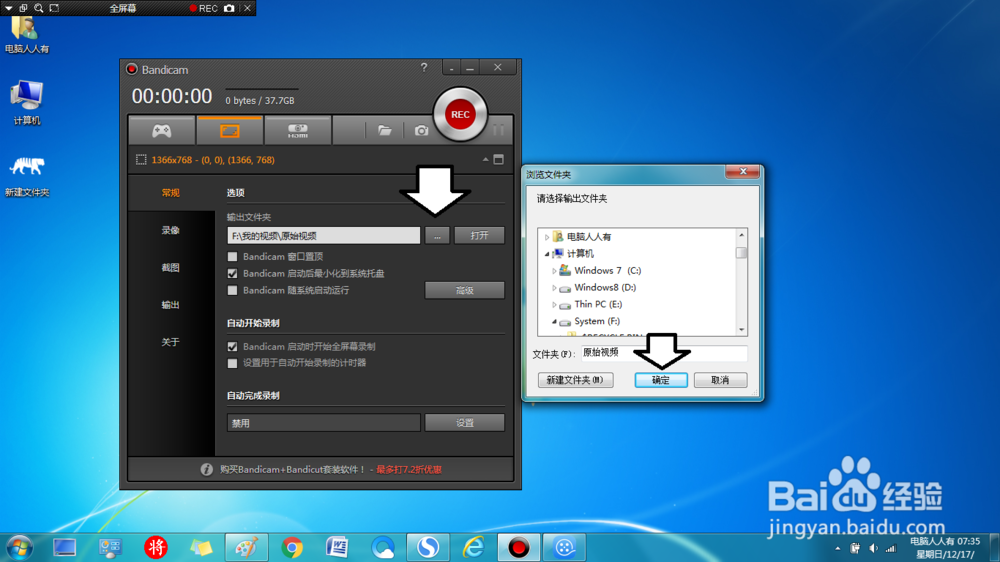Select the game recording mode gamepad icon

pos(161,131)
